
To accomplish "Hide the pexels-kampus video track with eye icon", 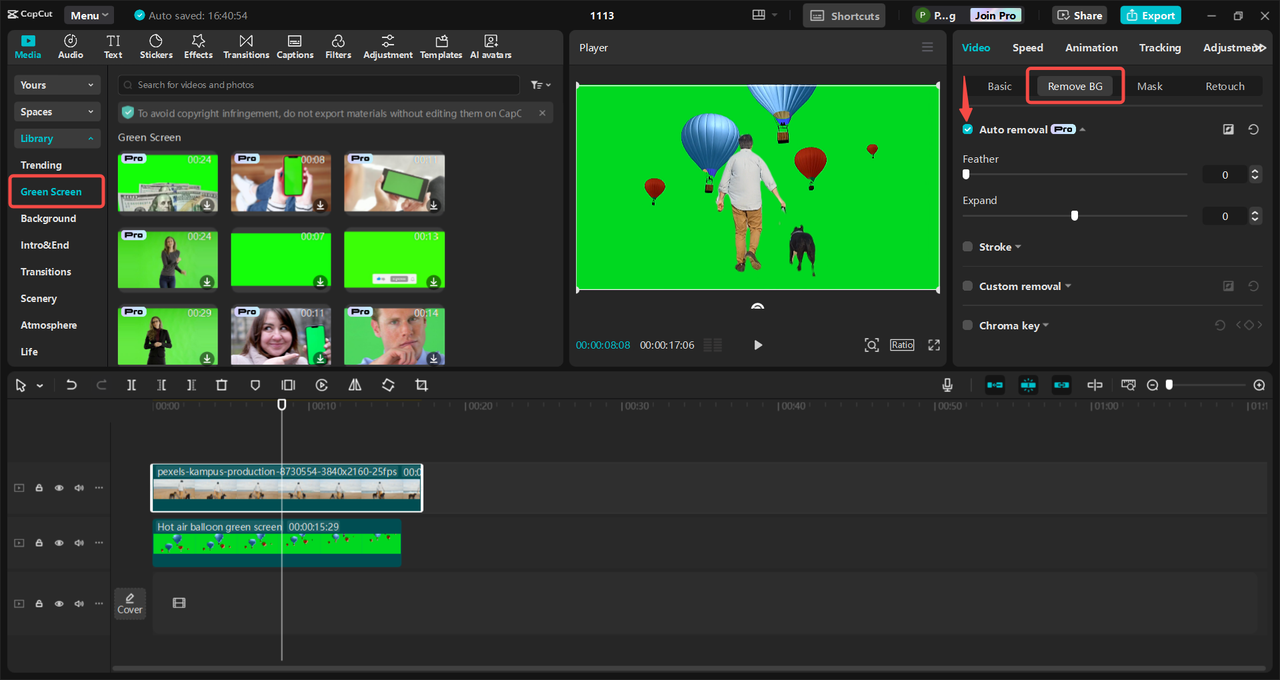I will (59, 488).
